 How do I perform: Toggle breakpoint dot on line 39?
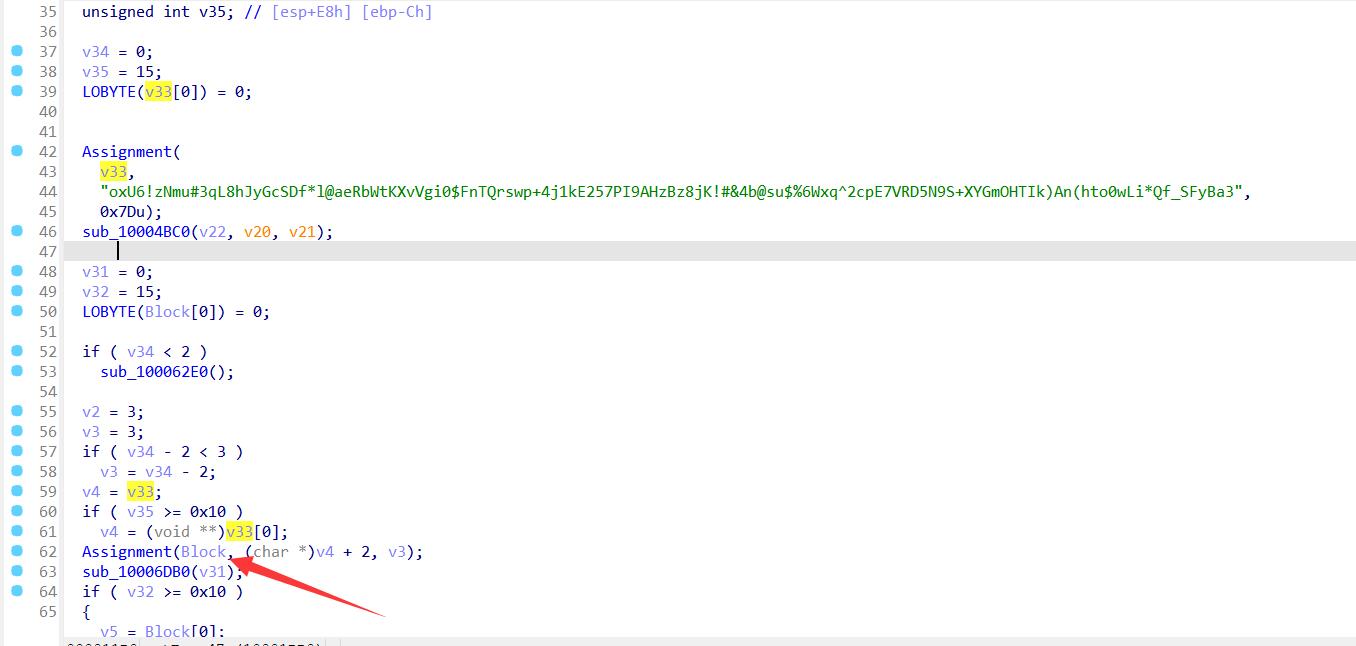pyautogui.click(x=17, y=91)
